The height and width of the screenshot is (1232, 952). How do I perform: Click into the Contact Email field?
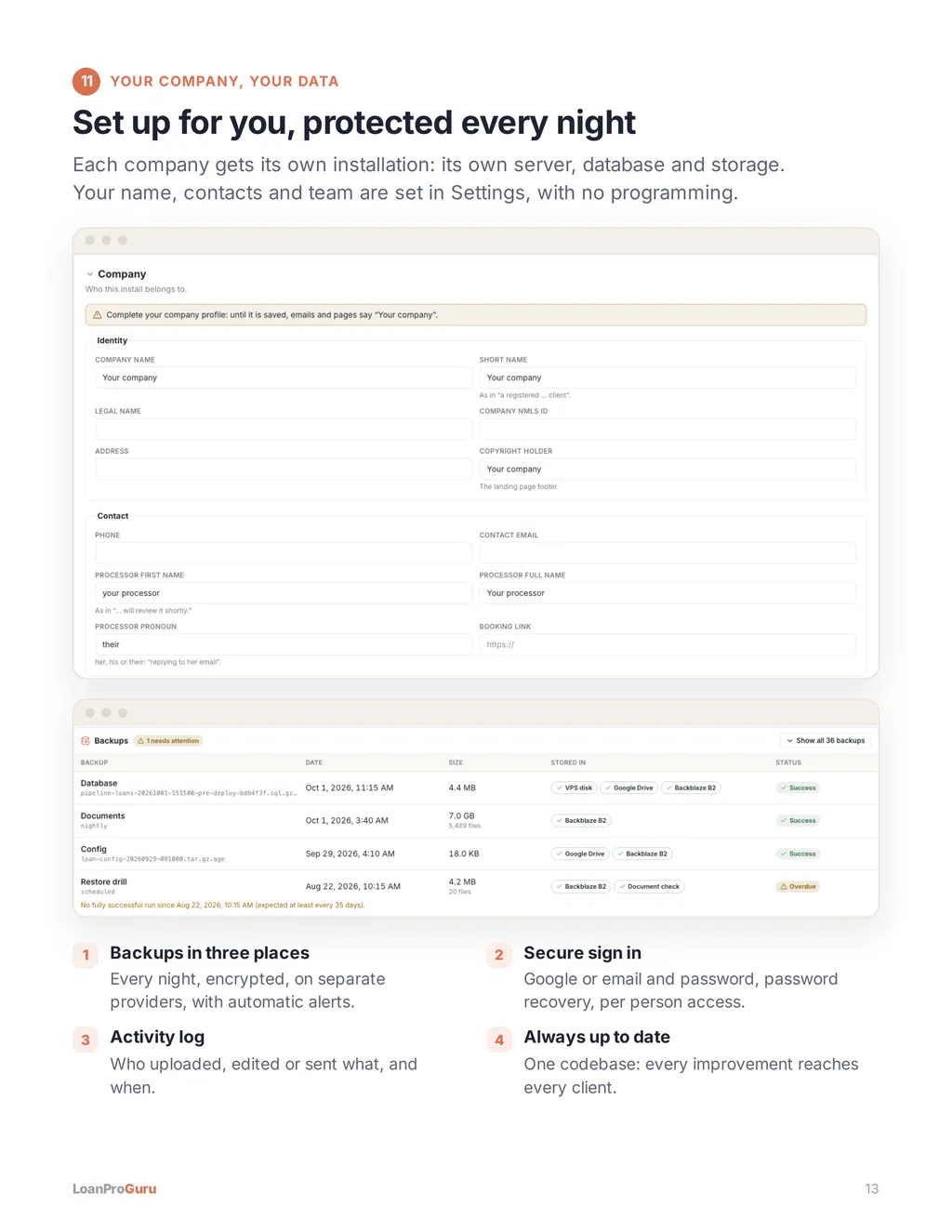coord(668,552)
